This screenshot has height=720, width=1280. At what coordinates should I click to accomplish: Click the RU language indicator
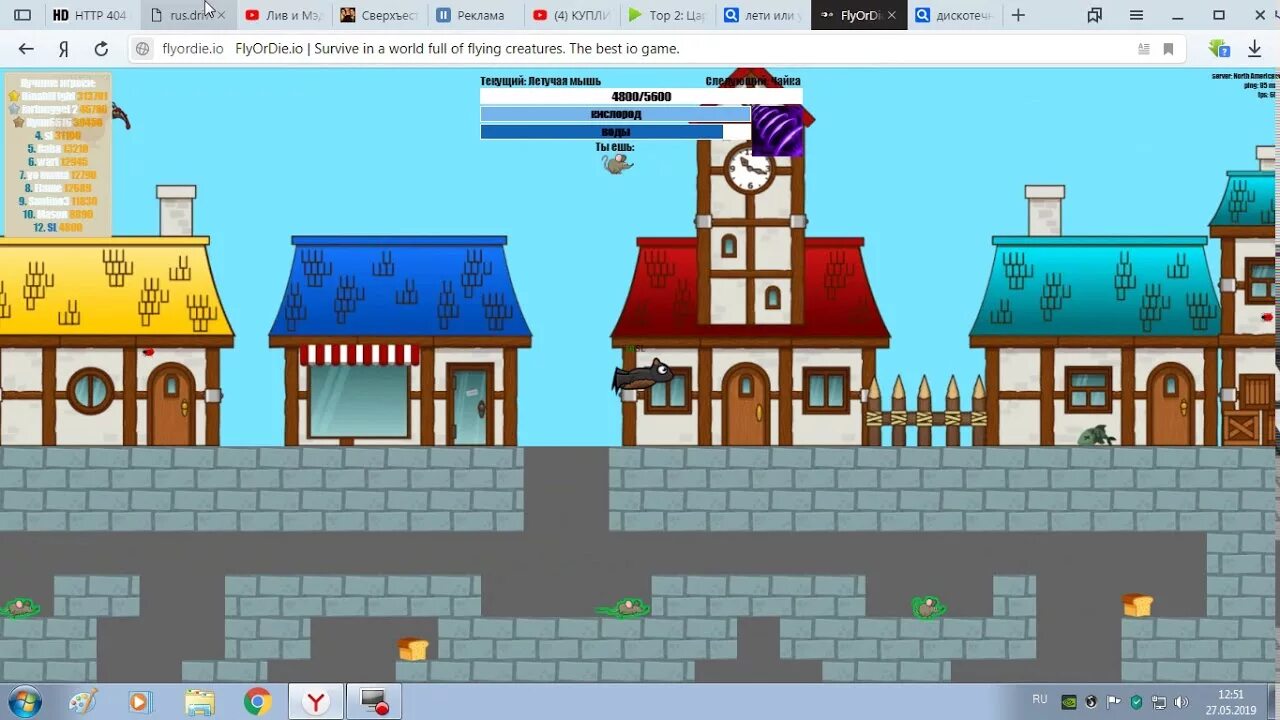[1040, 699]
